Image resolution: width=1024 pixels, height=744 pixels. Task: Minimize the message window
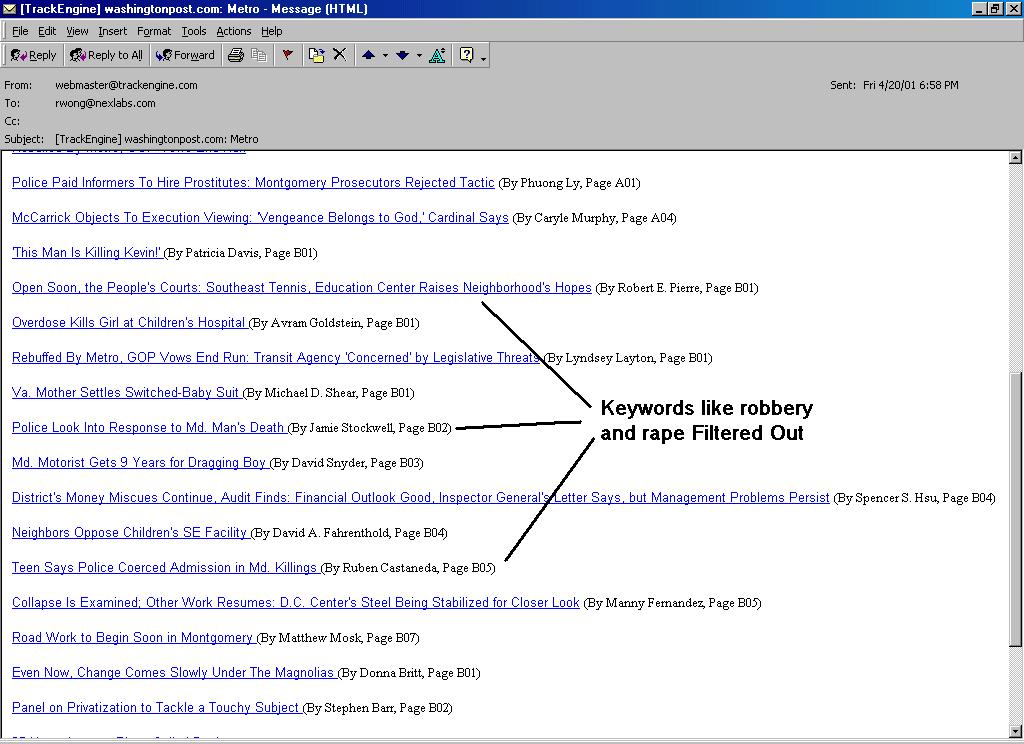[978, 9]
